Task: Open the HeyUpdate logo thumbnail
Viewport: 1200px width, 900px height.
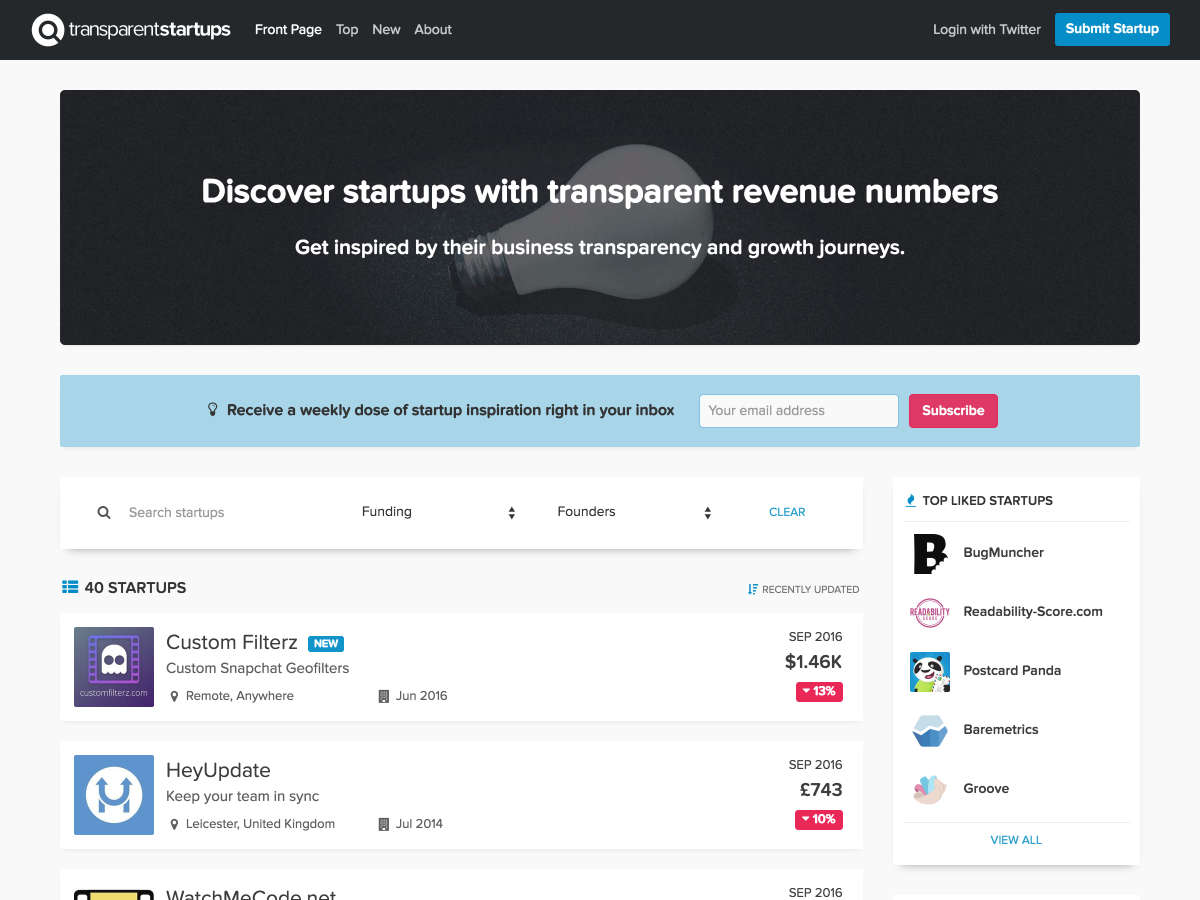Action: pyautogui.click(x=114, y=795)
